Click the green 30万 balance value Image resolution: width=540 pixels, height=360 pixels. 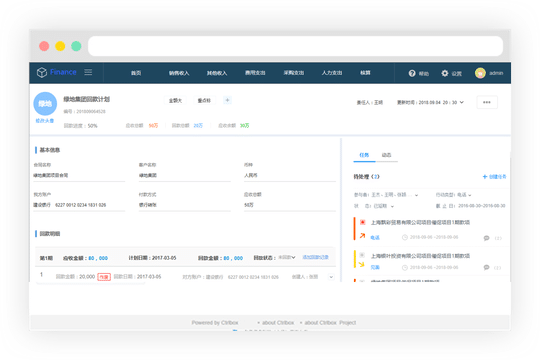click(x=245, y=125)
